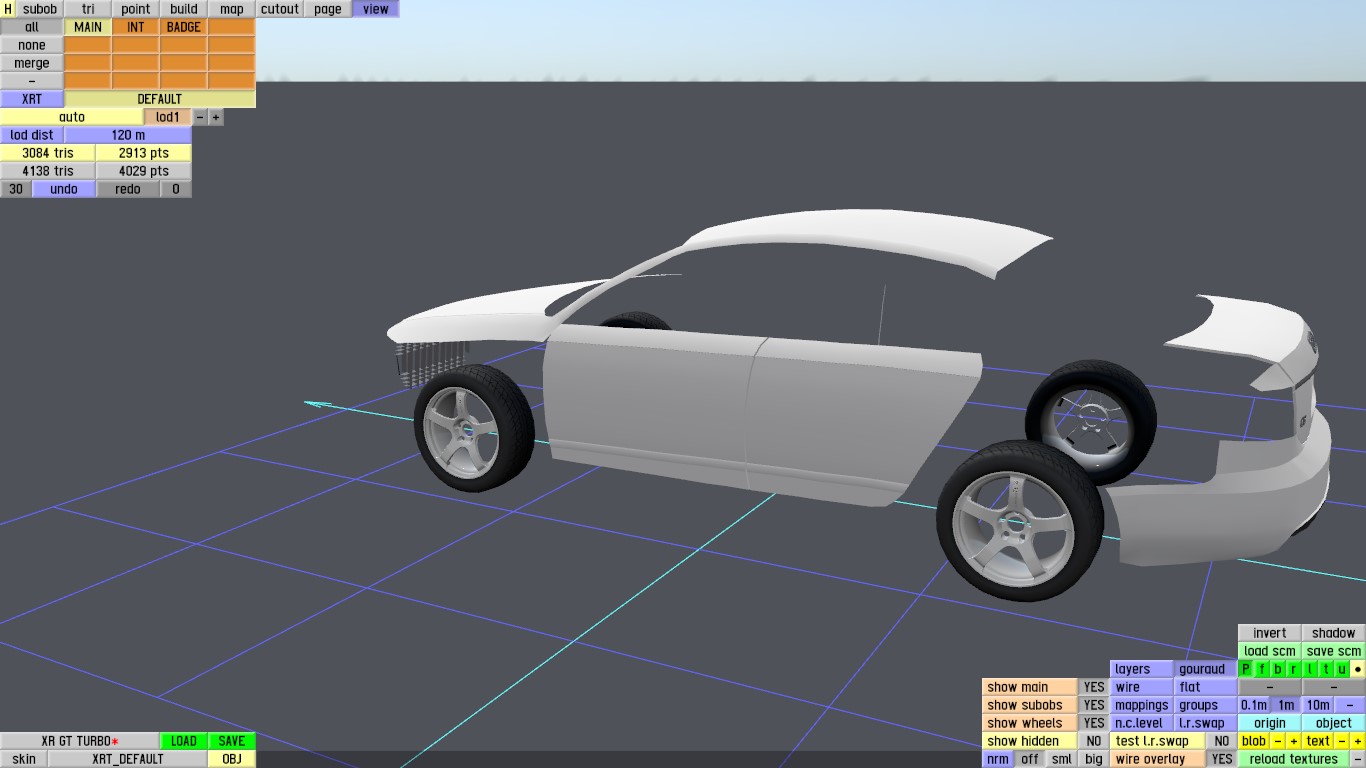Save the model with the SAVE button

point(232,741)
